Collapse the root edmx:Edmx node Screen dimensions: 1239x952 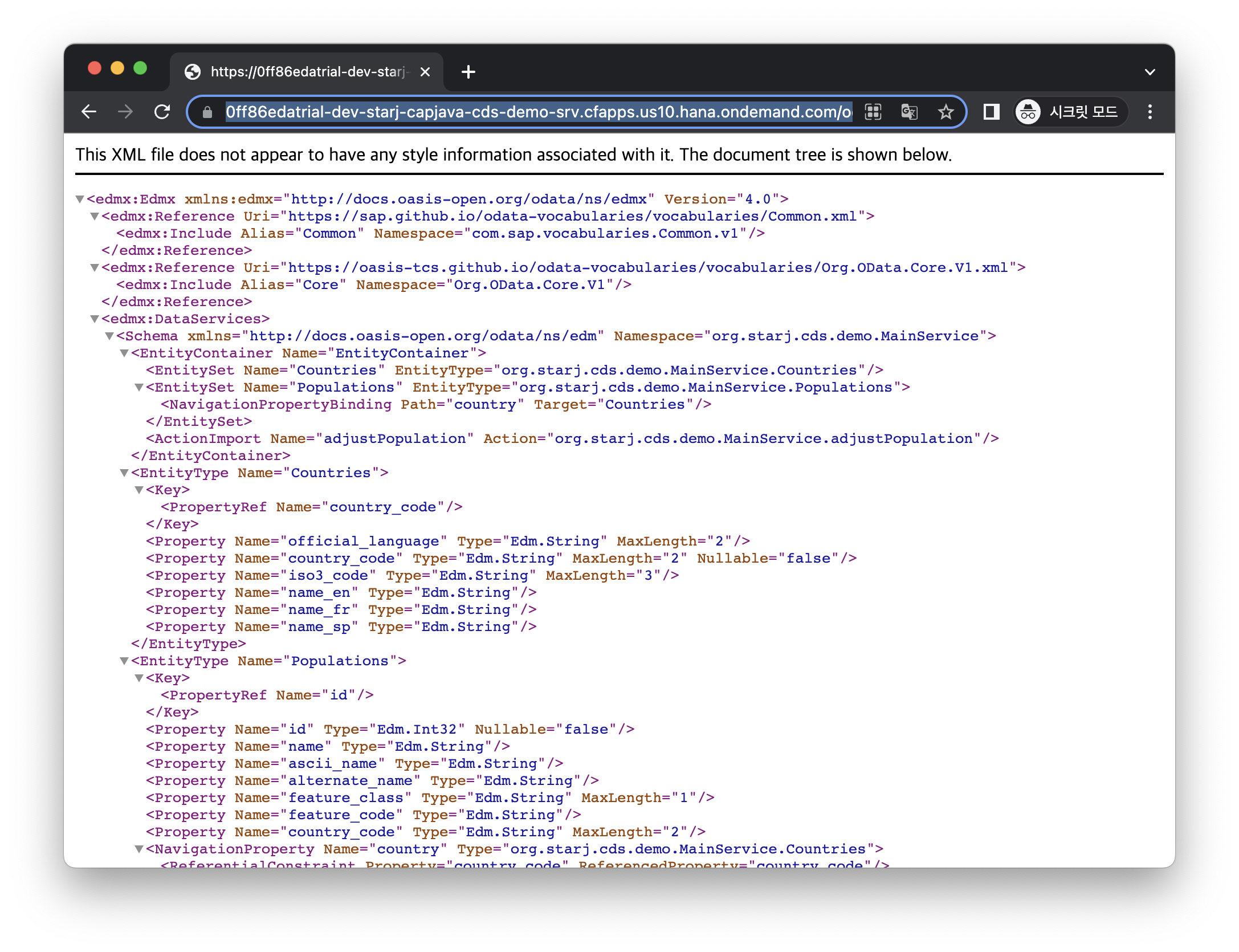pyautogui.click(x=80, y=199)
